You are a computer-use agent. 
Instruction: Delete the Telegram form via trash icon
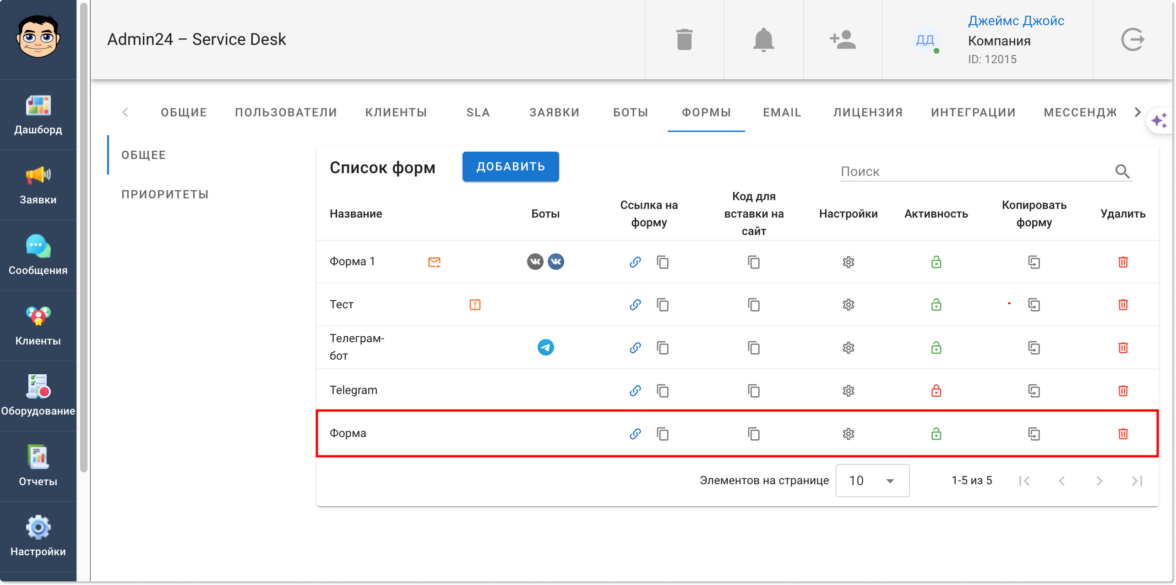click(x=1123, y=390)
